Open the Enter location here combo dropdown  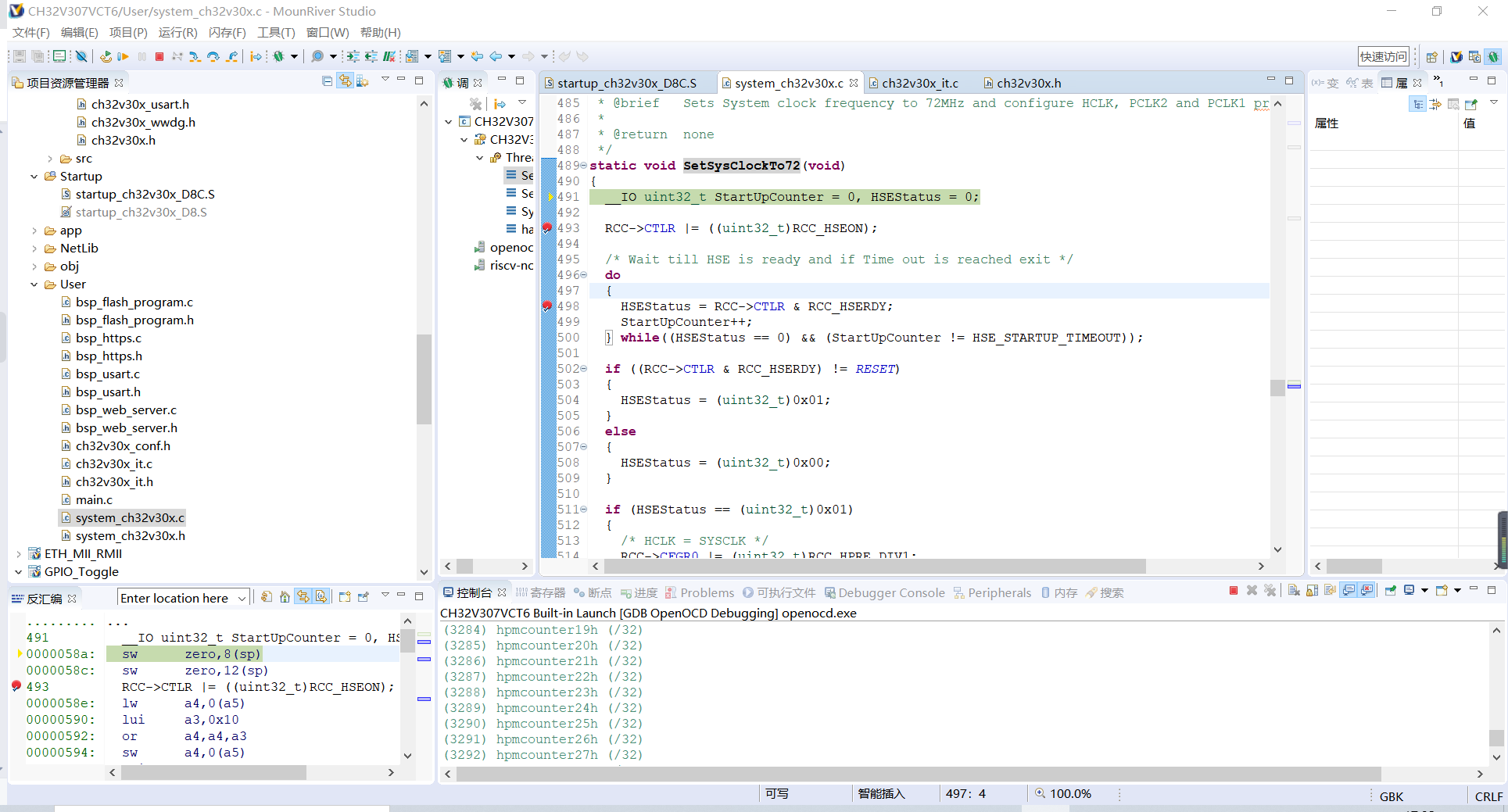[242, 598]
